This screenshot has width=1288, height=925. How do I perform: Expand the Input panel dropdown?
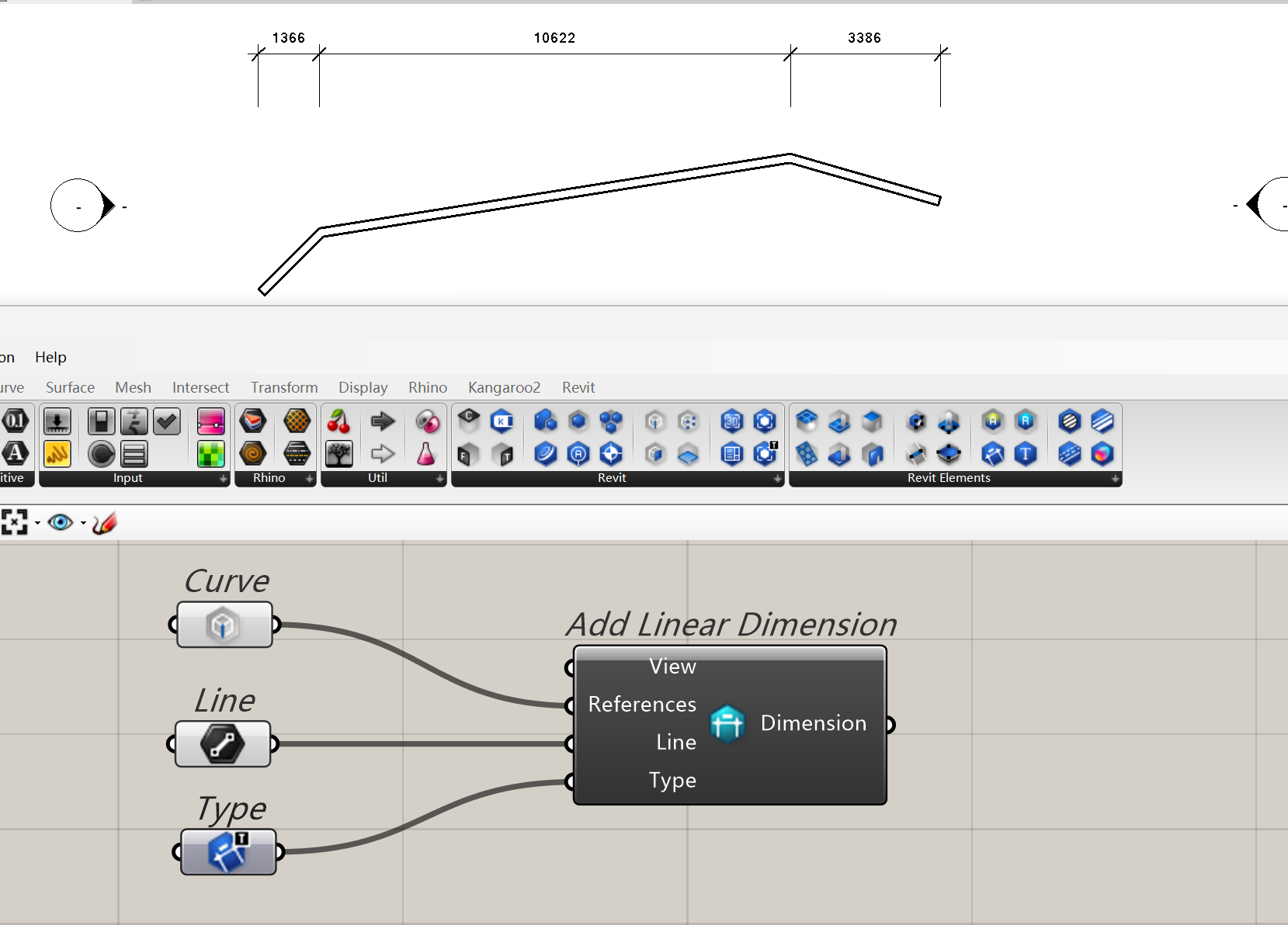224,479
